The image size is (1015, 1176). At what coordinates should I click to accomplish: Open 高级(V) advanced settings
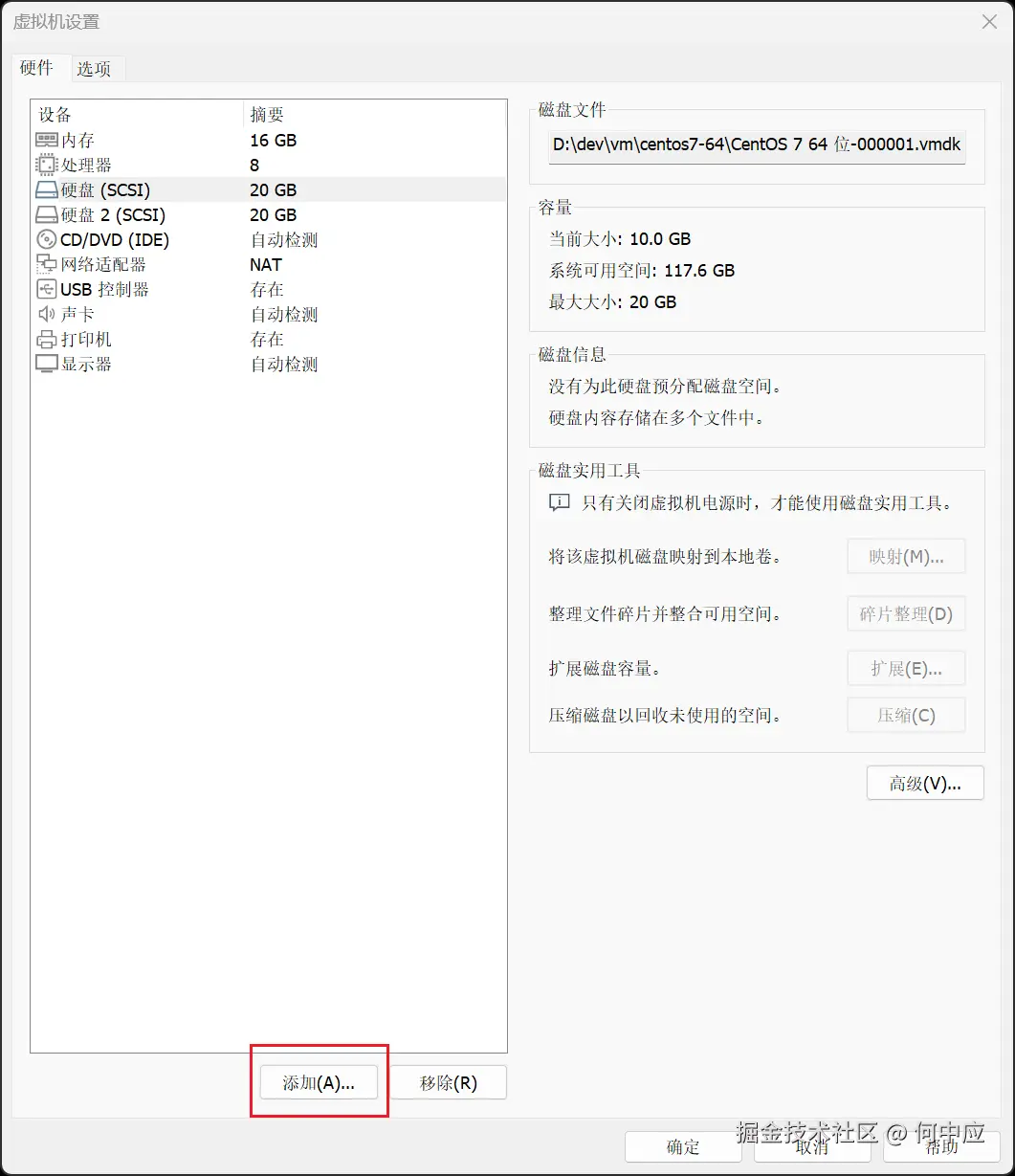tap(924, 783)
